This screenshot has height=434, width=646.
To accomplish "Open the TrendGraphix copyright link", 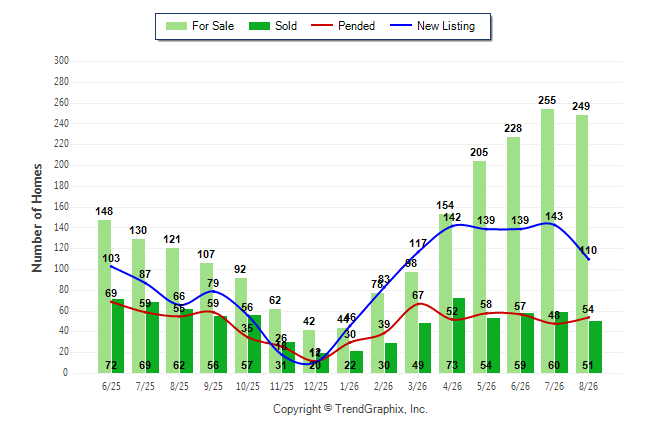I will coord(350,409).
